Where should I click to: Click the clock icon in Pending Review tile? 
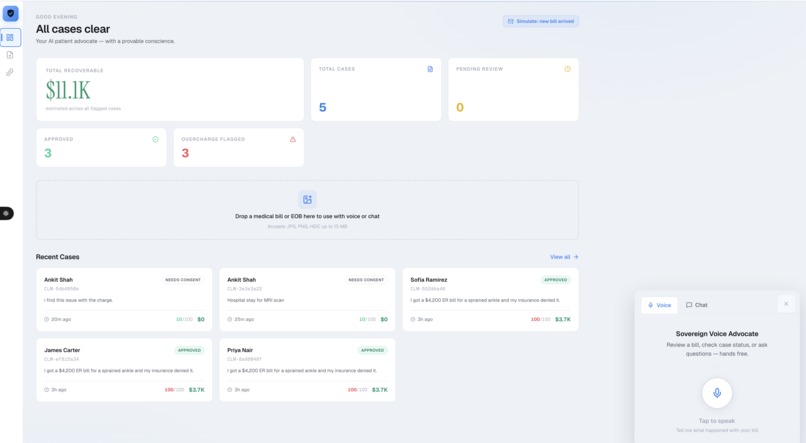point(567,69)
